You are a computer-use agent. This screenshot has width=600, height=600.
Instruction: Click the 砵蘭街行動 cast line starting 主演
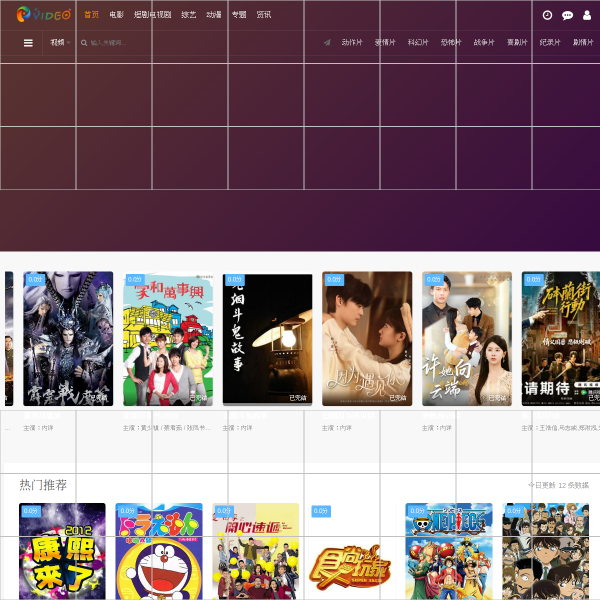click(561, 428)
